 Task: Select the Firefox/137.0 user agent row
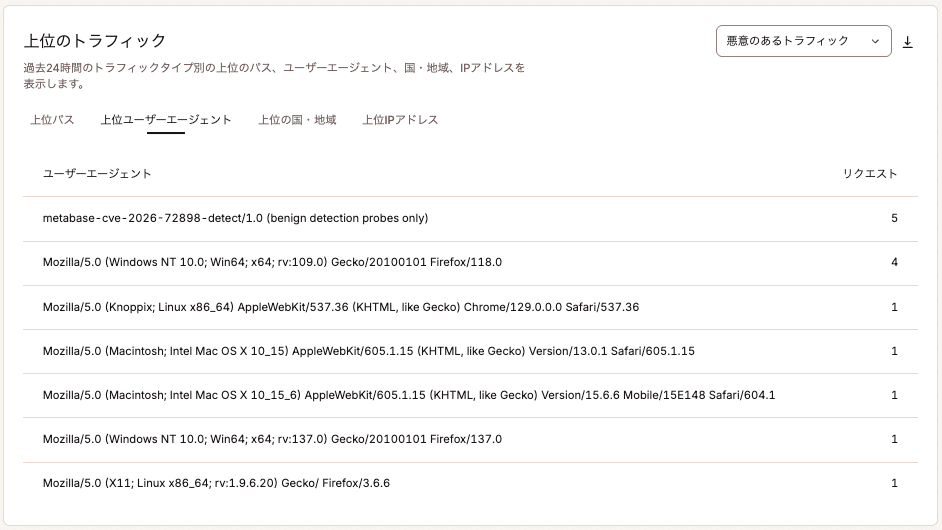[x=470, y=439]
